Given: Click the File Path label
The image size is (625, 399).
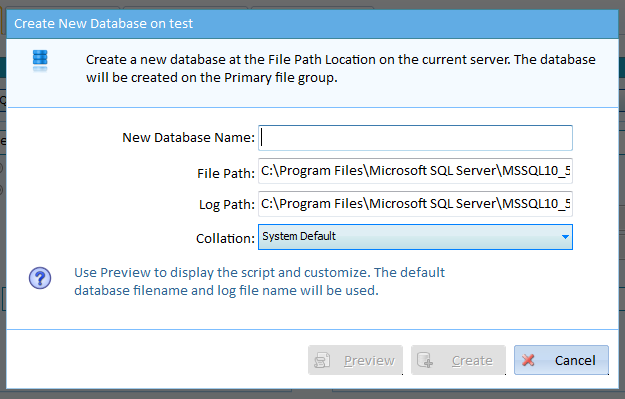Looking at the screenshot, I should (x=226, y=173).
